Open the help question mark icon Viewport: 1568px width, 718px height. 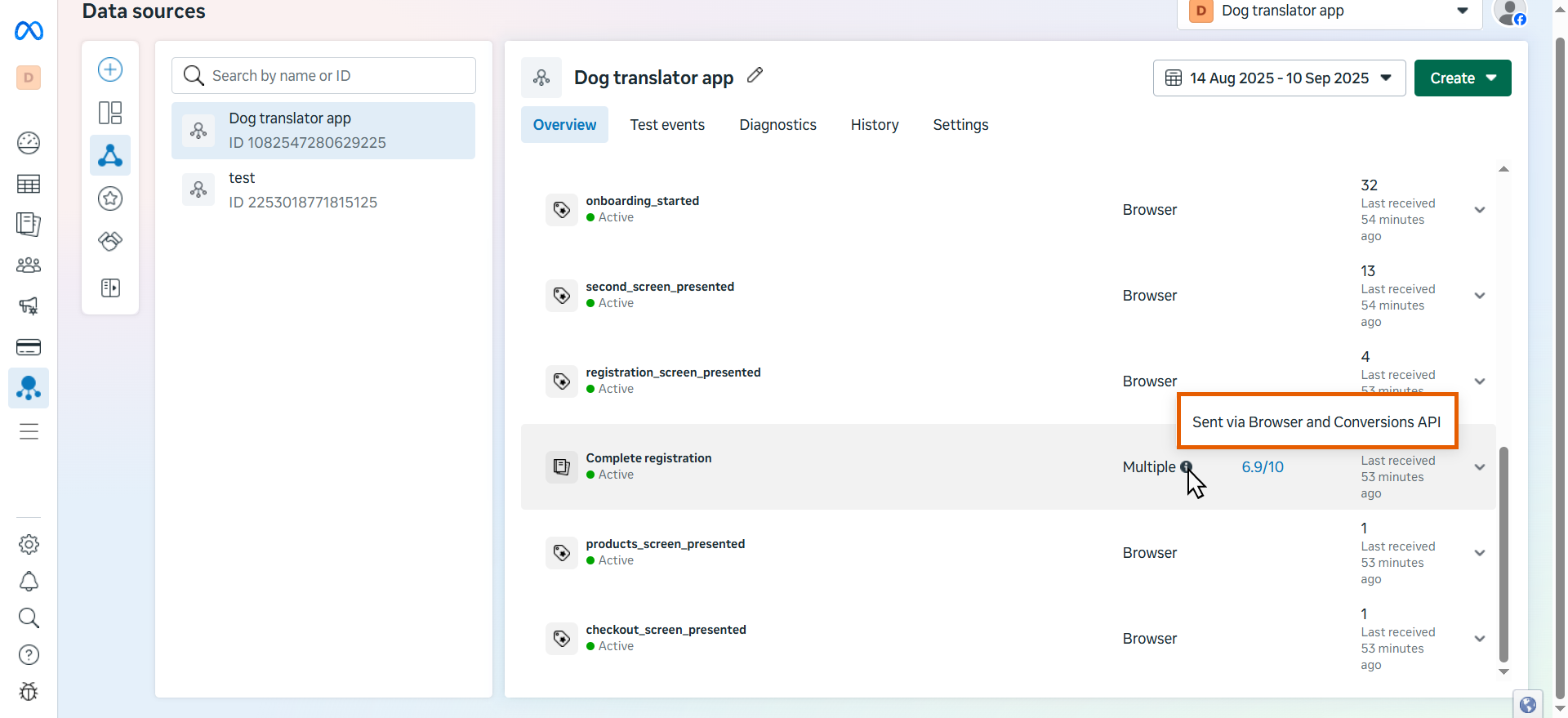coord(29,654)
